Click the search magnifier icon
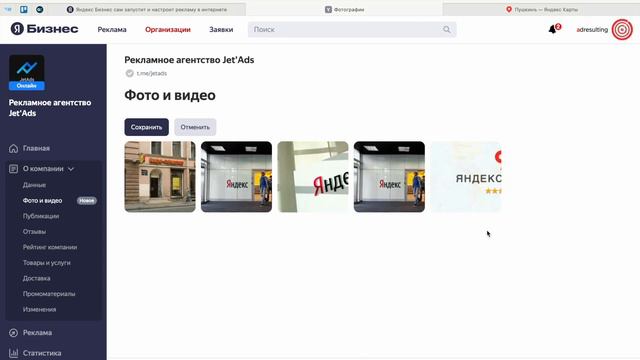Viewport: 640px width, 360px height. tap(447, 29)
